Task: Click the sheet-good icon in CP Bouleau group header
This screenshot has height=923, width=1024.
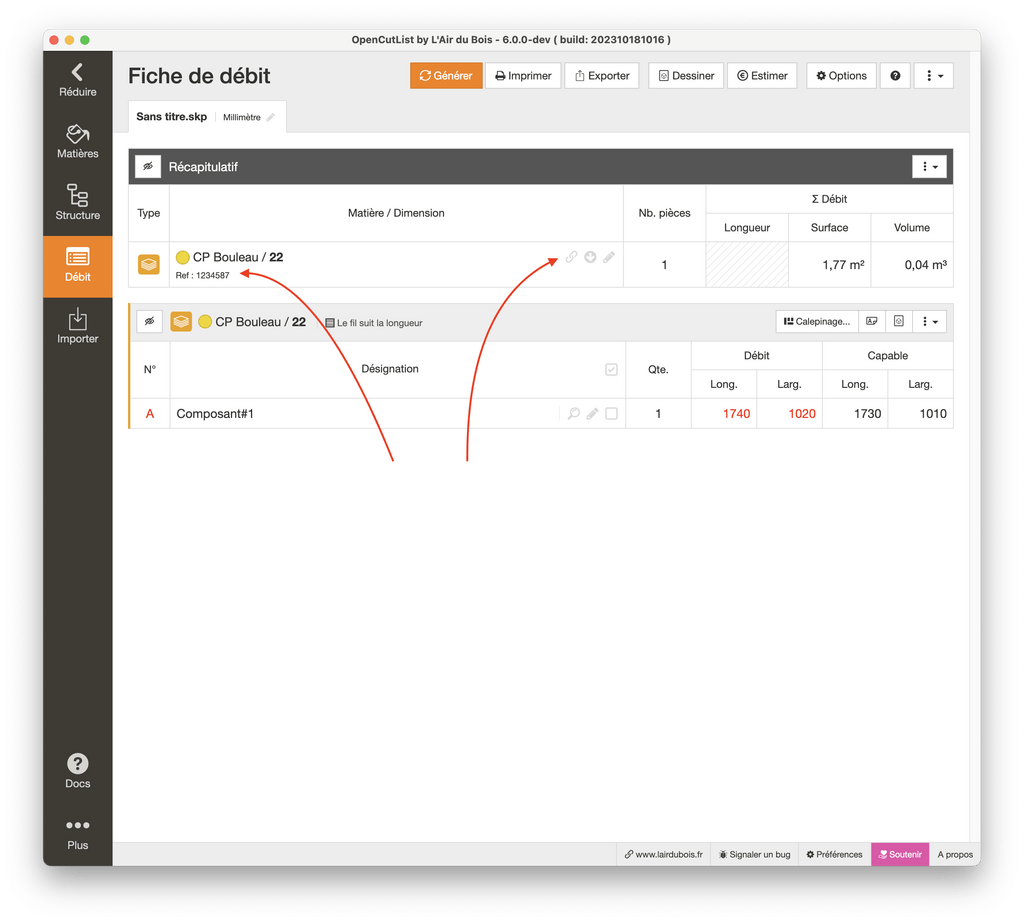Action: pyautogui.click(x=181, y=321)
